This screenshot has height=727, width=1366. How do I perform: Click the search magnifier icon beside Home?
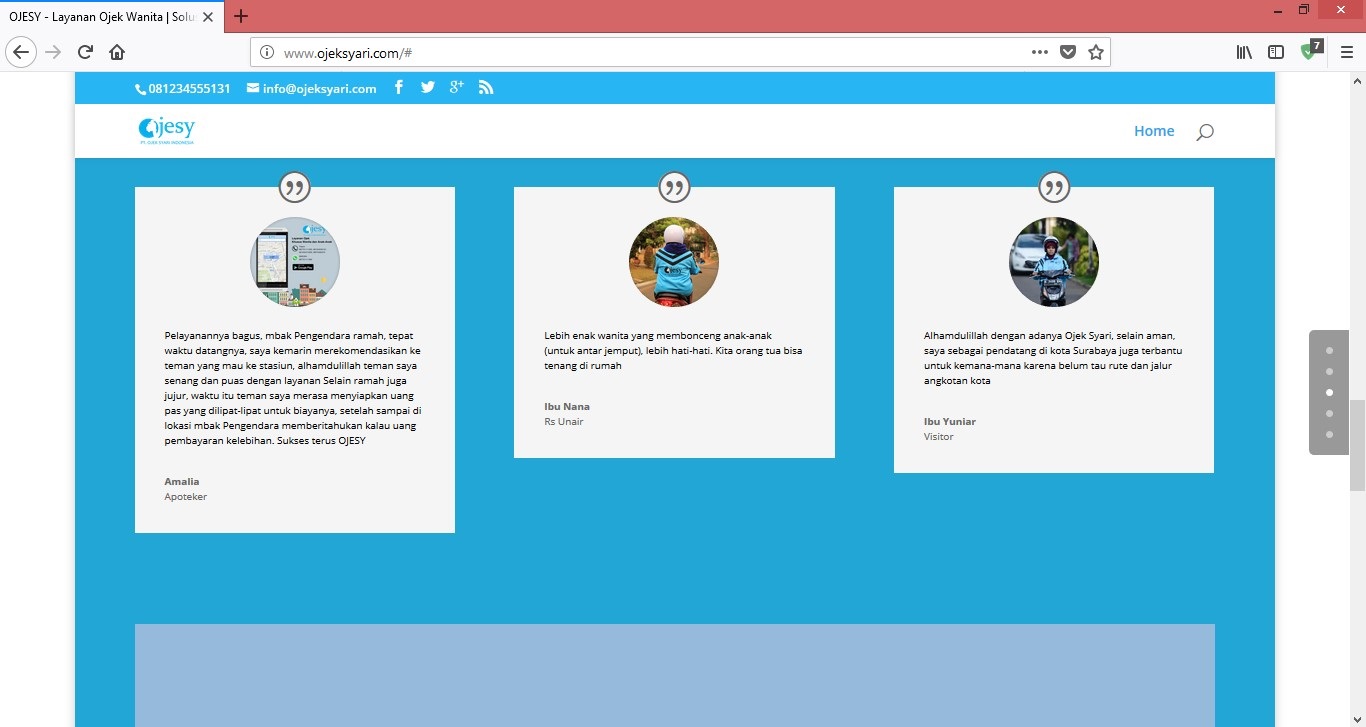click(1205, 132)
